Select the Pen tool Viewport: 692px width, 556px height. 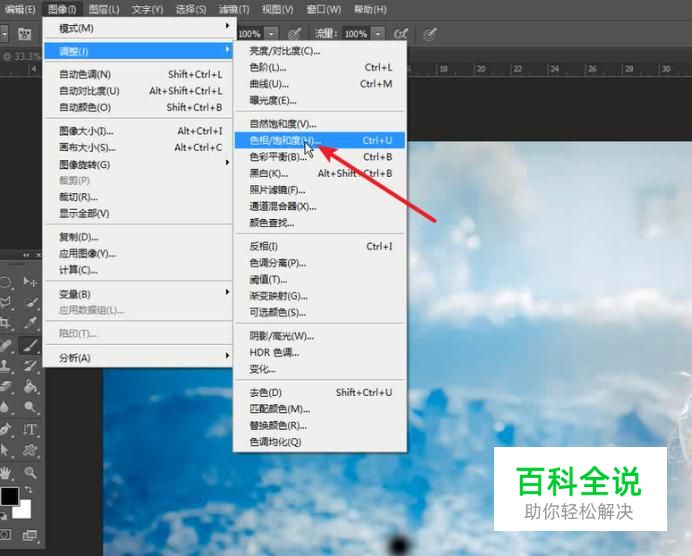[x=4, y=429]
